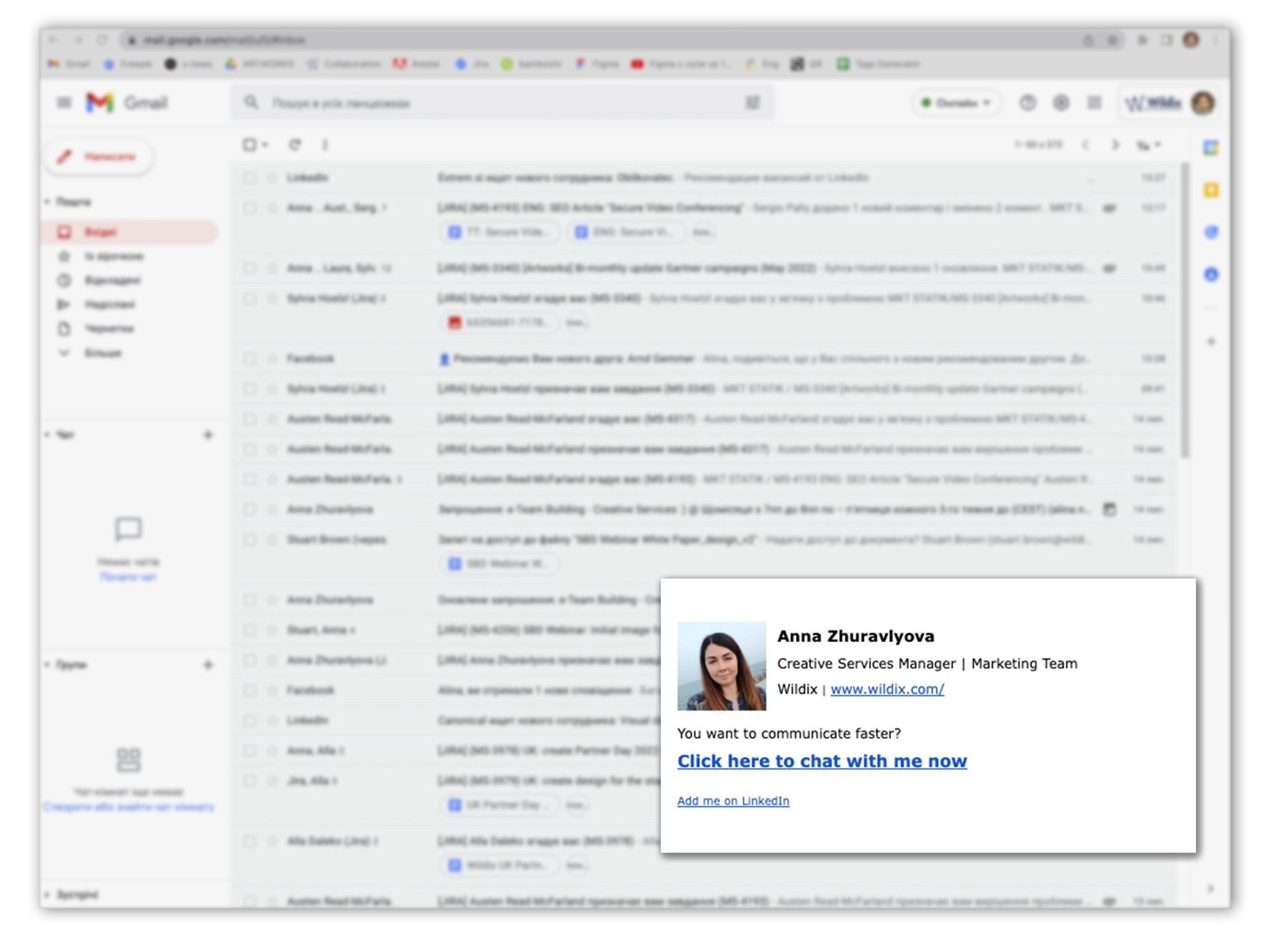Click inside the mail search field

pyautogui.click(x=500, y=103)
